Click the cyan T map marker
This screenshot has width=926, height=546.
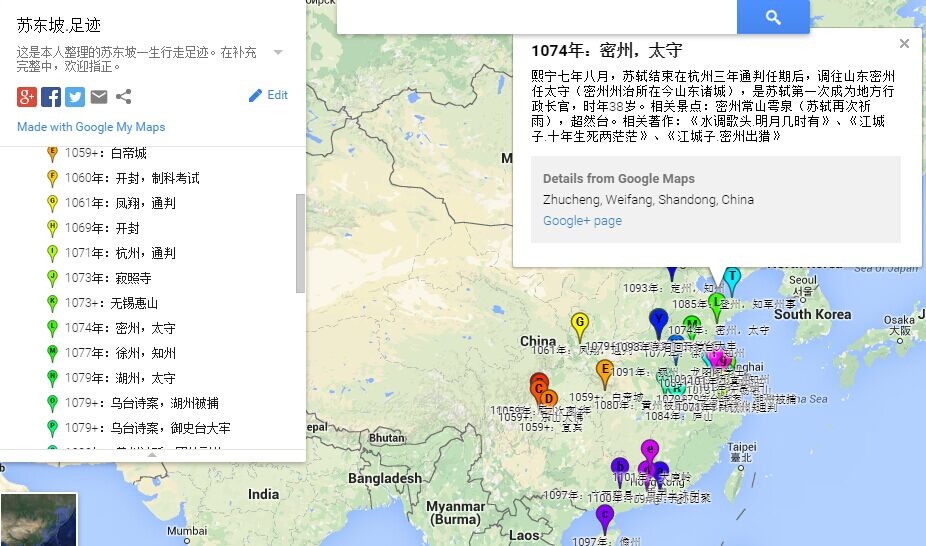pyautogui.click(x=732, y=277)
